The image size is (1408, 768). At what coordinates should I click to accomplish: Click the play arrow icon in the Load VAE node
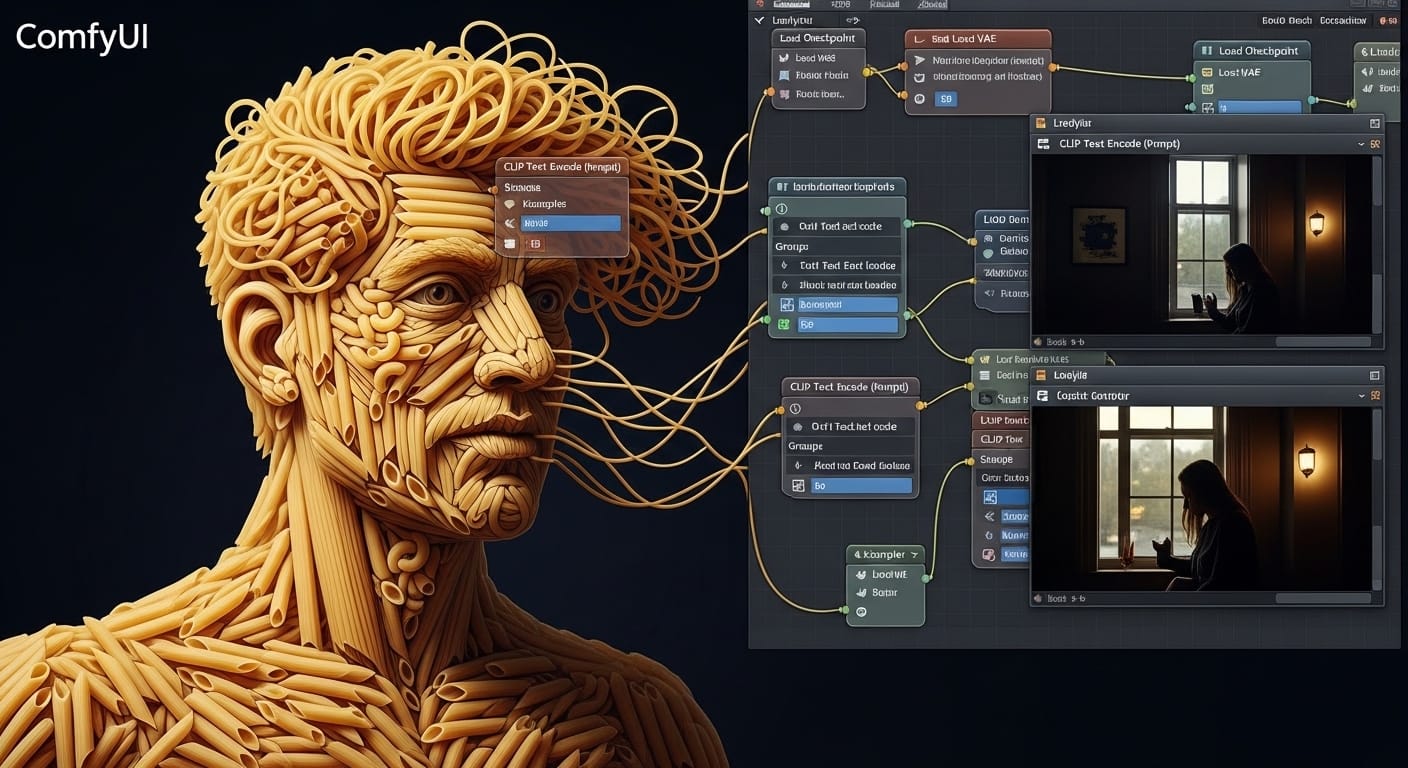tap(920, 60)
